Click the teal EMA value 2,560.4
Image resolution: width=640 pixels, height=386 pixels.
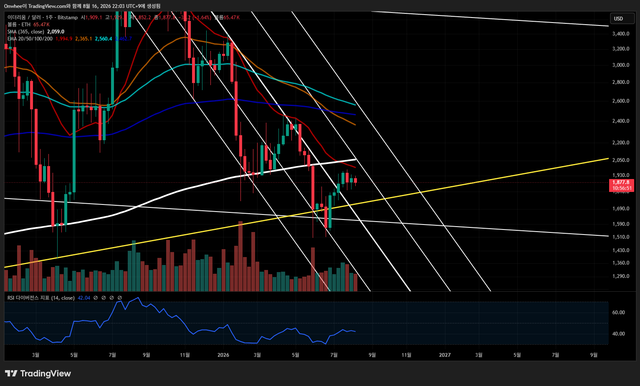[x=103, y=38]
